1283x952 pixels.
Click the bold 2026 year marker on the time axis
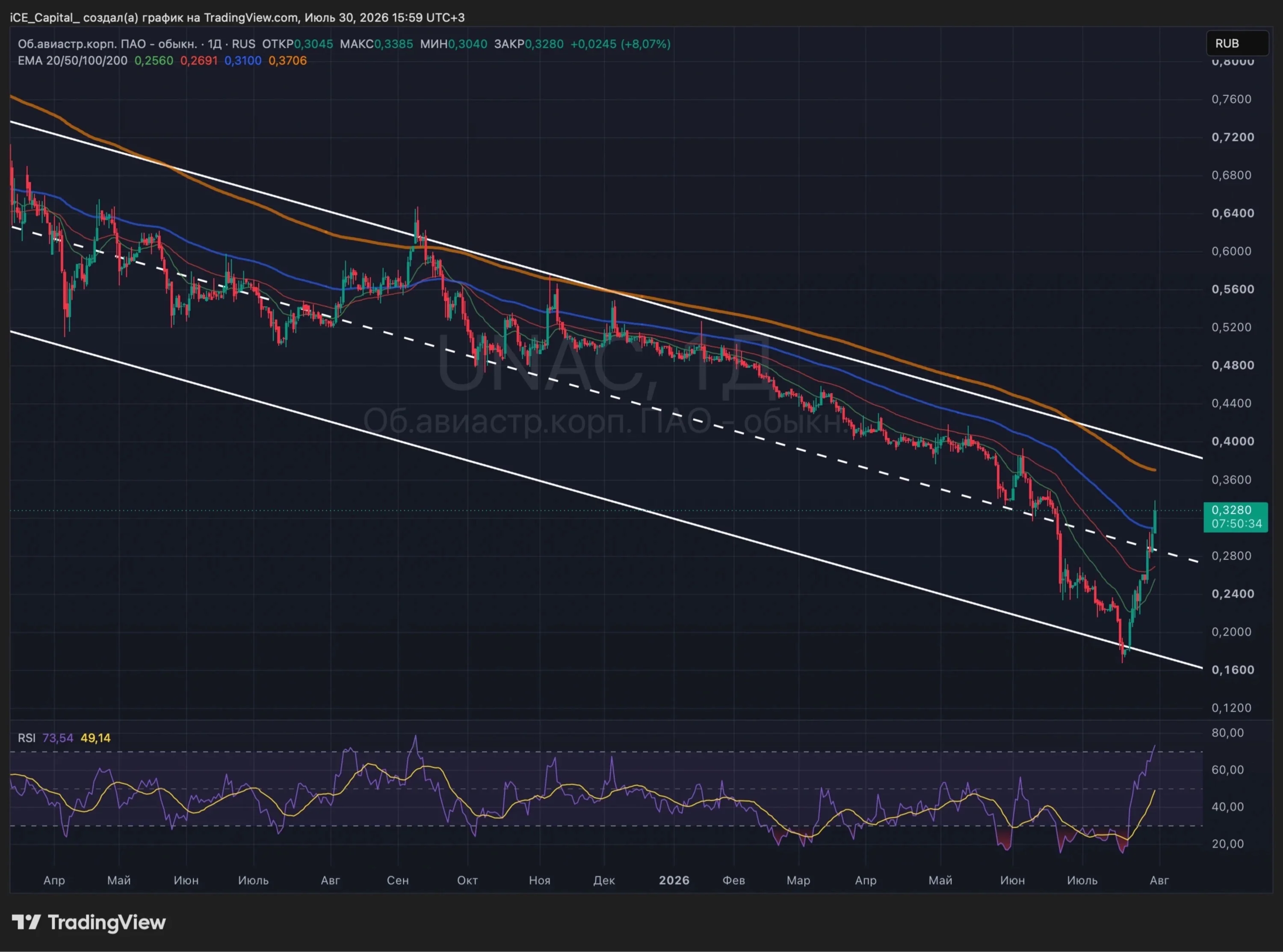674,881
